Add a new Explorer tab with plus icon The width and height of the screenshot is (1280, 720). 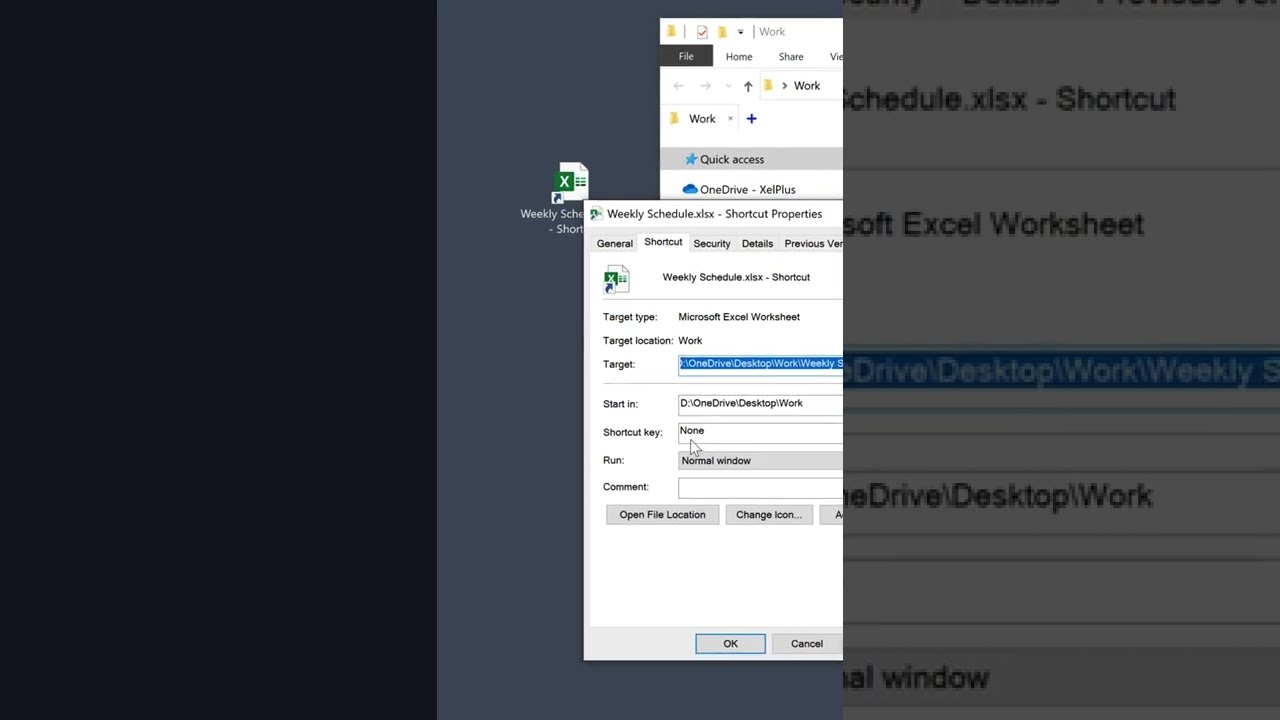click(x=752, y=119)
